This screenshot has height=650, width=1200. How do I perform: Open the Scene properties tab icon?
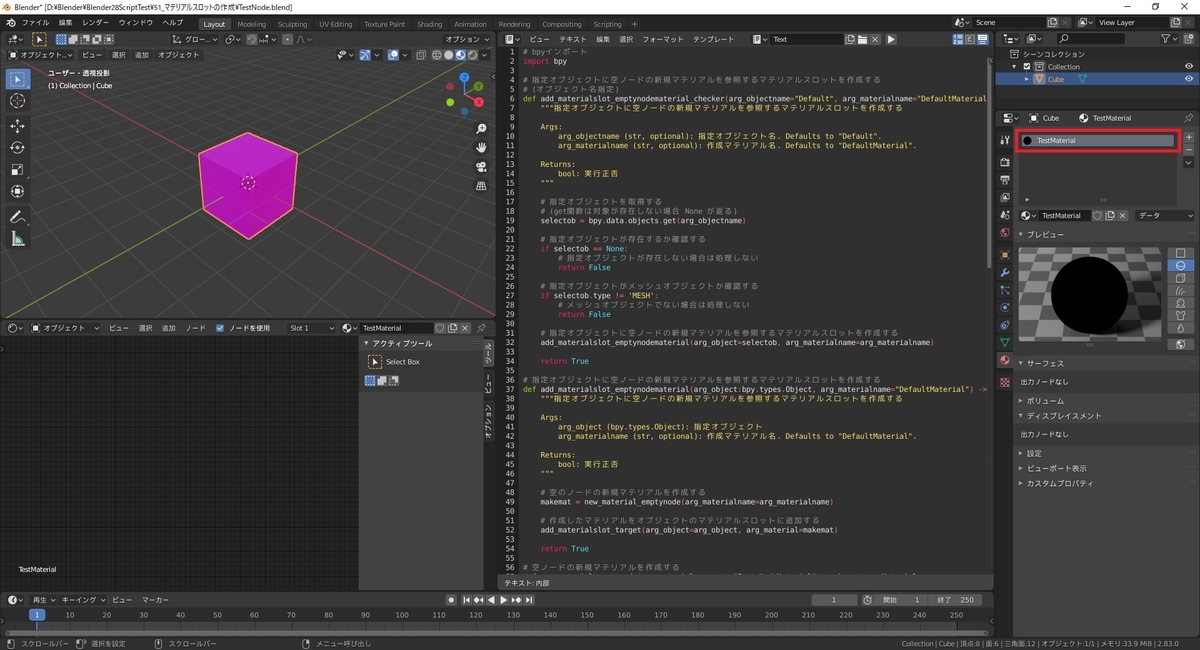(x=1005, y=215)
